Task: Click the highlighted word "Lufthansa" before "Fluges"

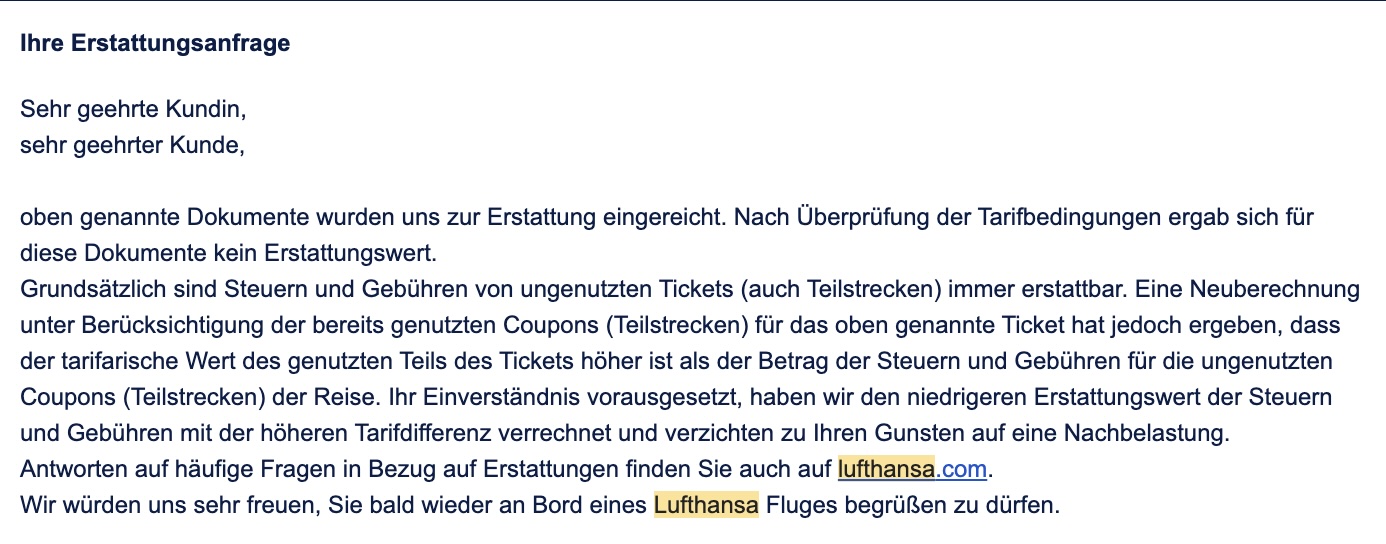Action: [x=706, y=504]
